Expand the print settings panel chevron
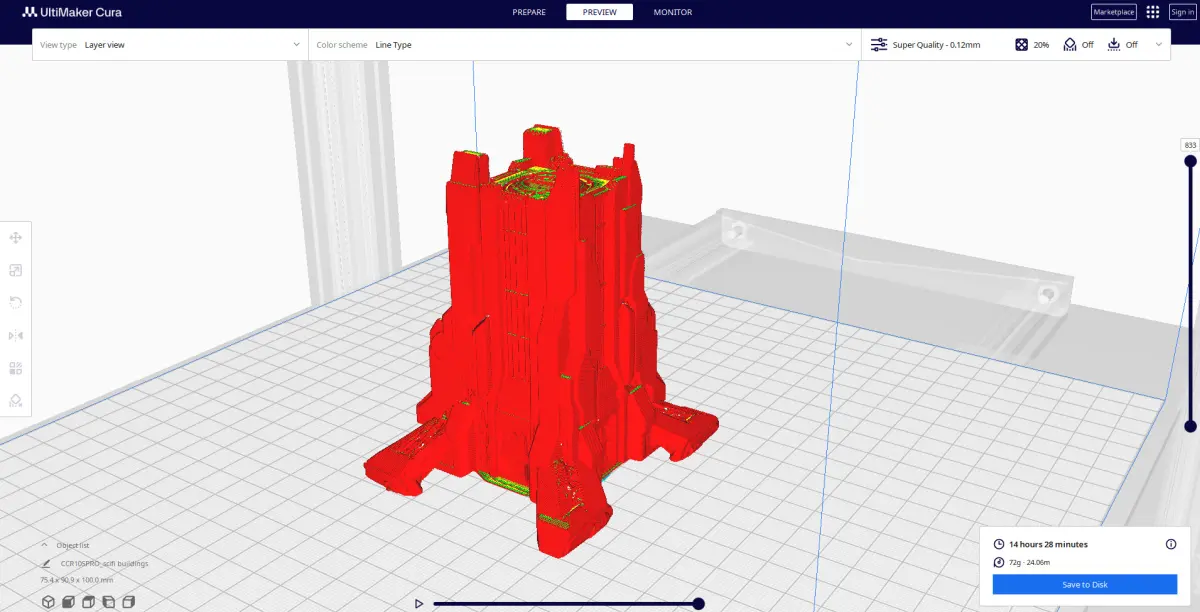1200x612 pixels. click(1159, 45)
